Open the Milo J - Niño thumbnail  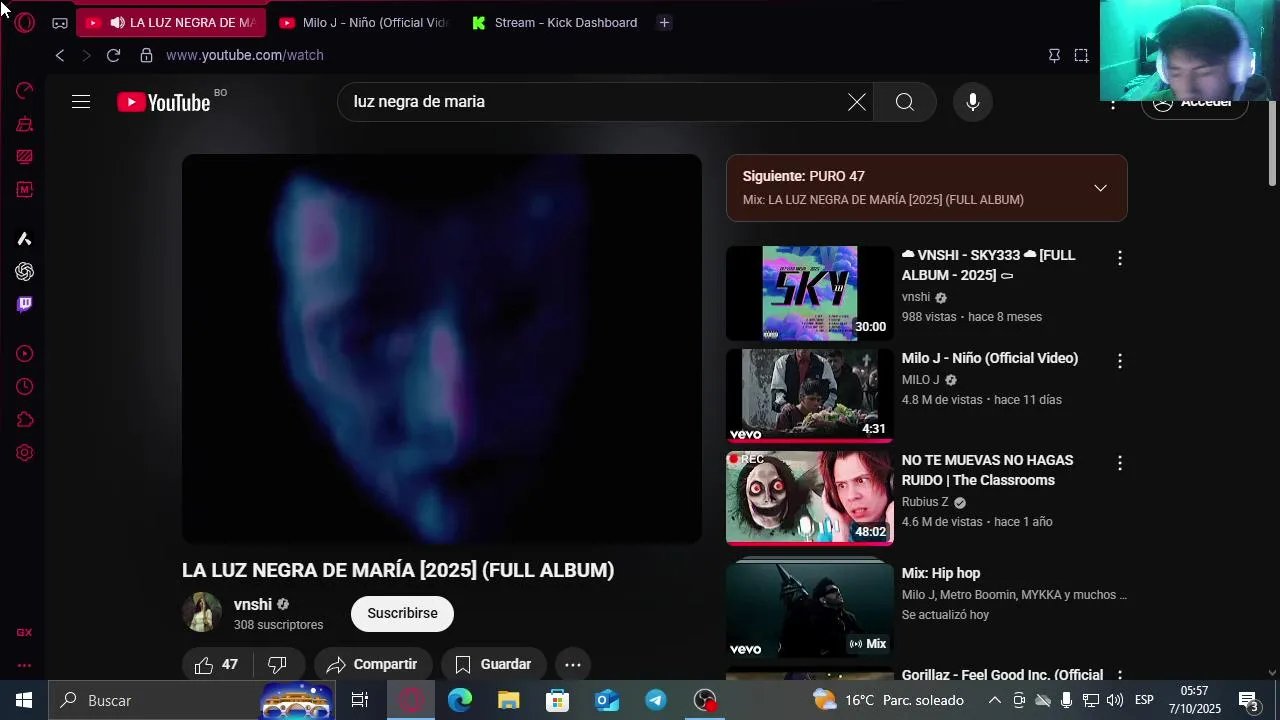[x=810, y=395]
